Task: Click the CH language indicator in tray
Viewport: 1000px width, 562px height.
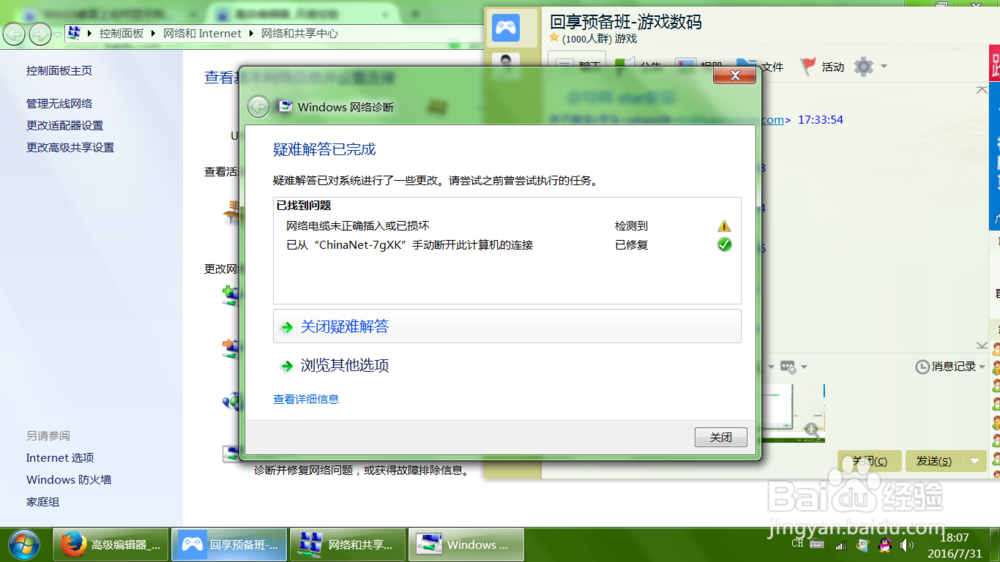Action: pyautogui.click(x=797, y=544)
